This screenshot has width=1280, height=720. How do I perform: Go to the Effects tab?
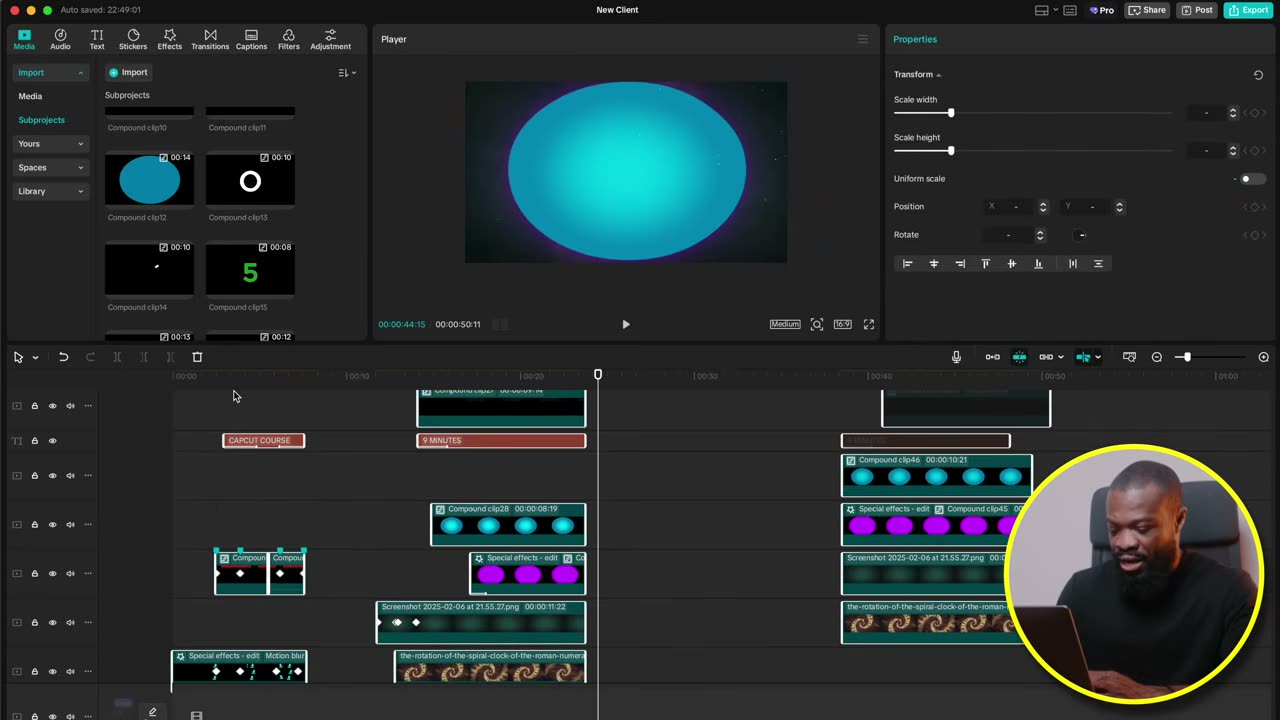tap(170, 39)
